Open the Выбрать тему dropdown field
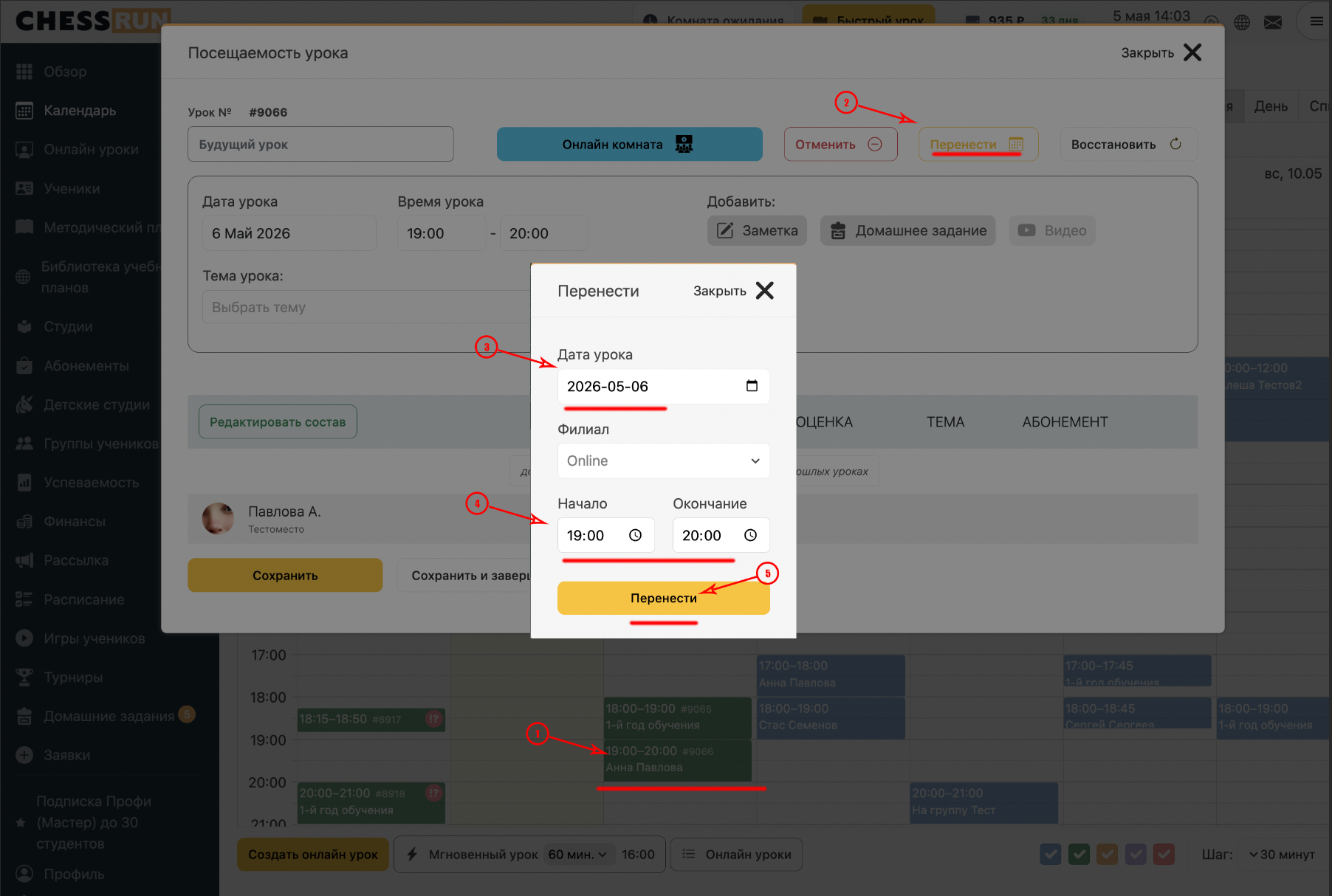The image size is (1332, 896). click(367, 307)
